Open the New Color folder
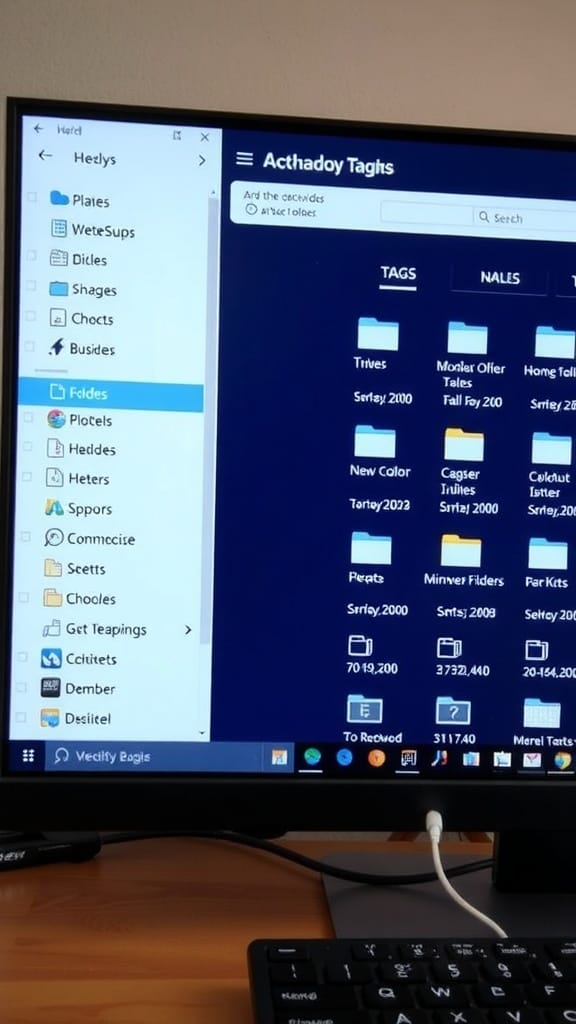This screenshot has height=1024, width=576. [375, 441]
